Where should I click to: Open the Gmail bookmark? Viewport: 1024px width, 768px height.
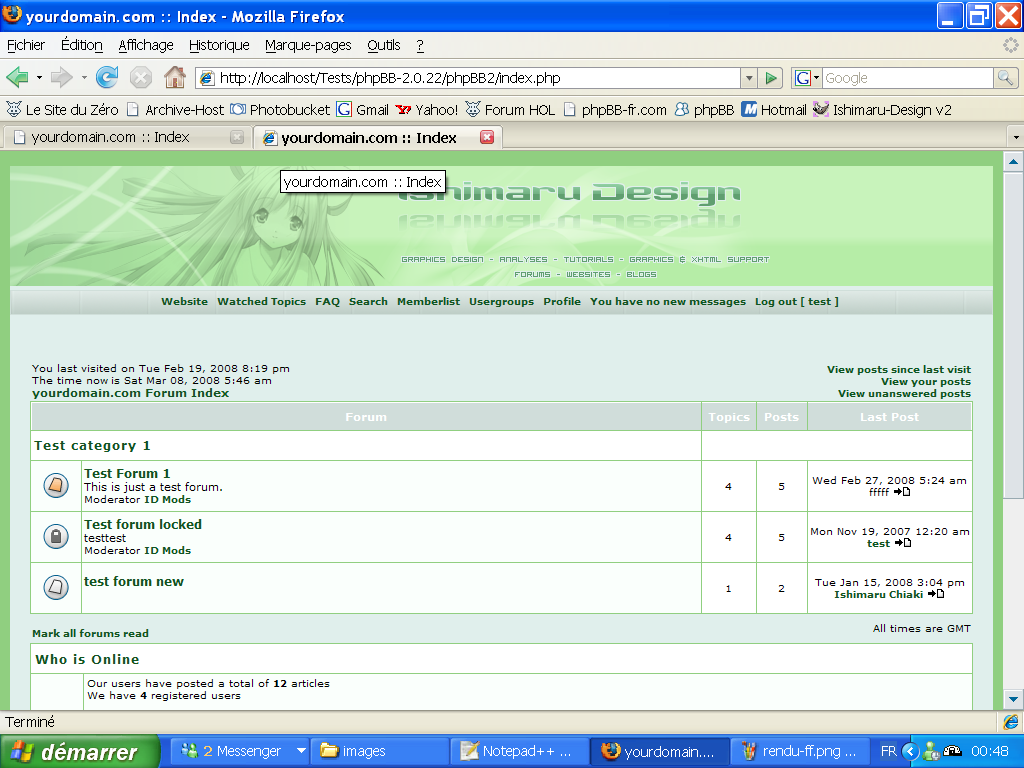[362, 110]
